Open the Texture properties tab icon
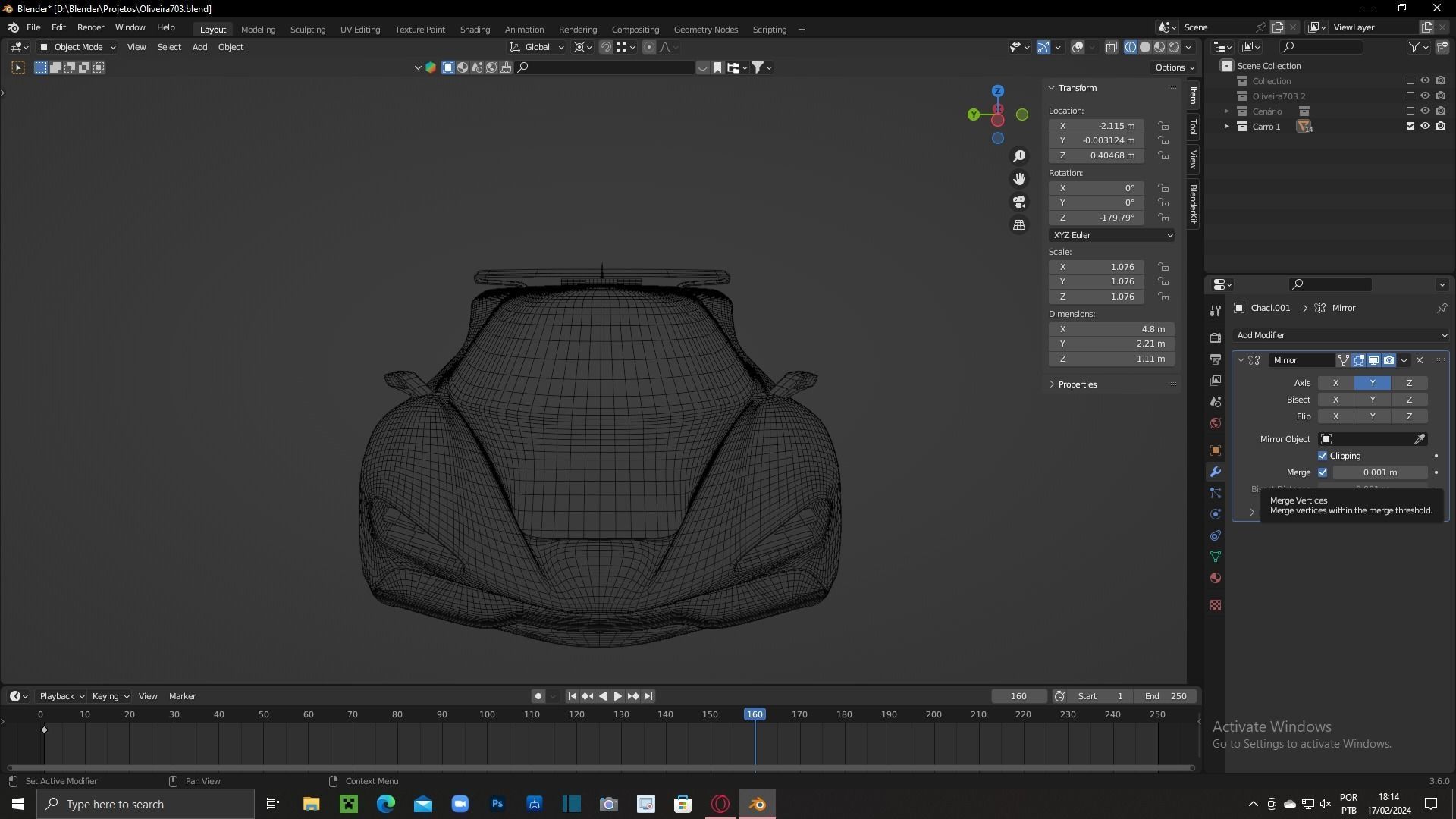1456x819 pixels. click(1216, 605)
